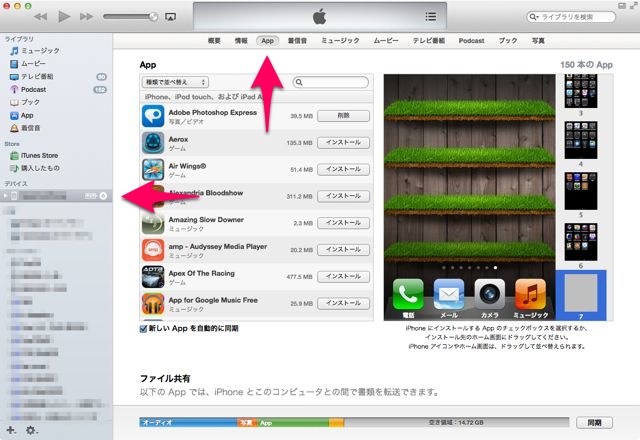This screenshot has height=440, width=640.
Task: Switch to the Podcast tab
Action: coord(471,41)
